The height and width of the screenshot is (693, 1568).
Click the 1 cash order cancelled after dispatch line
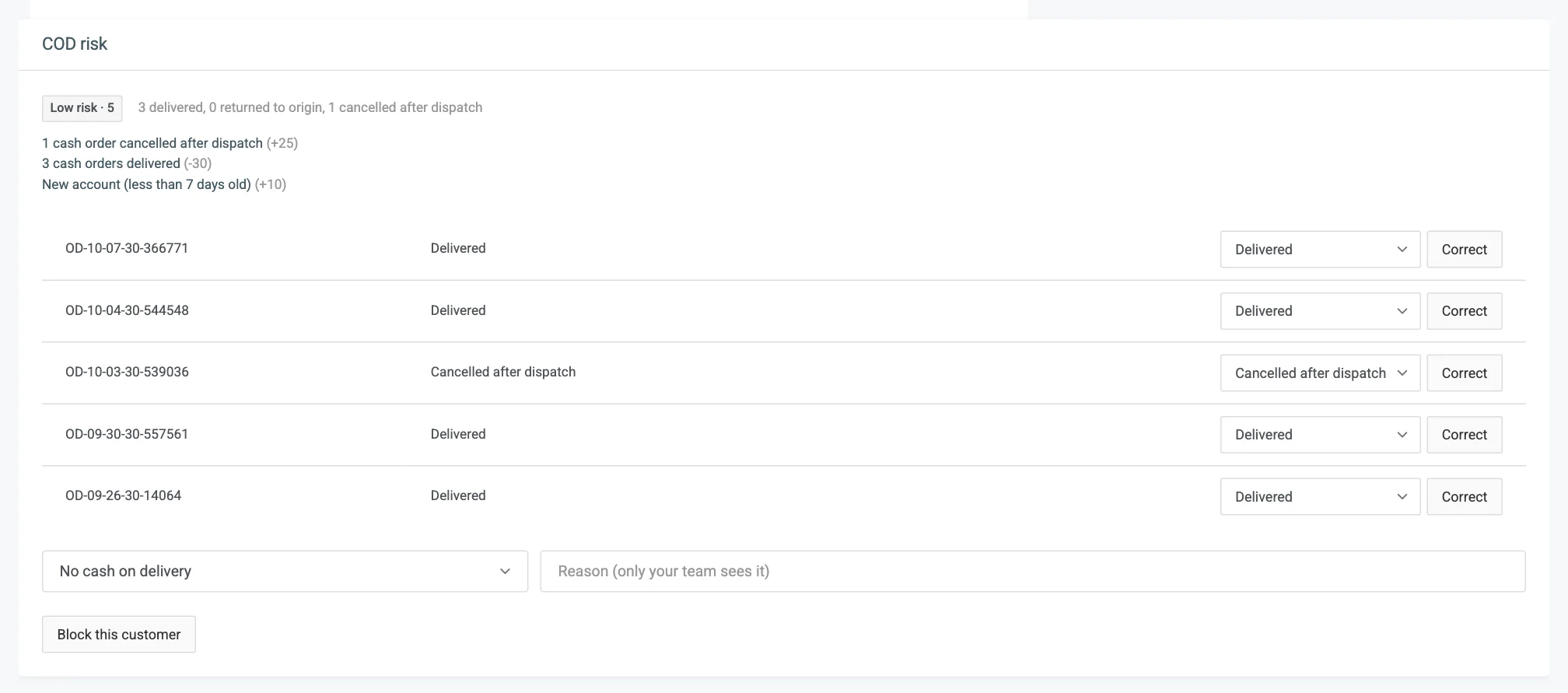click(x=170, y=143)
